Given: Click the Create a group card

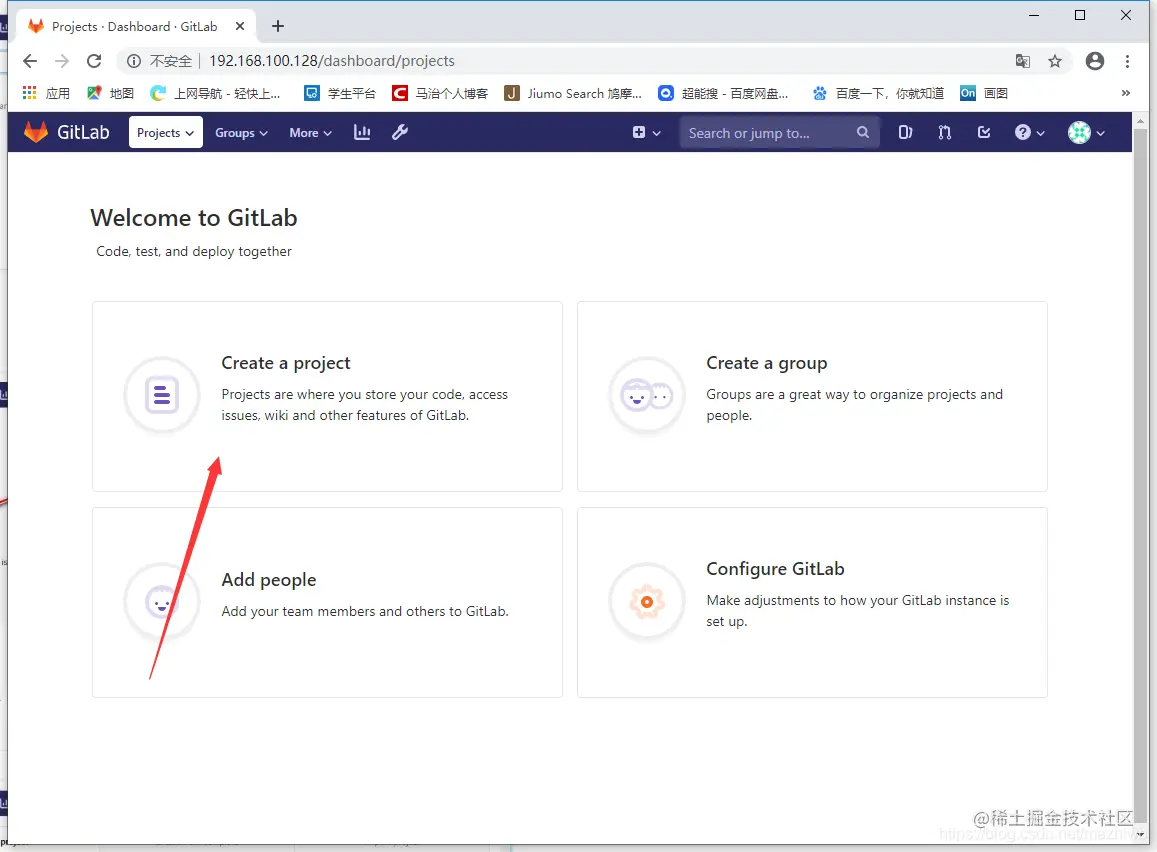Looking at the screenshot, I should (x=812, y=396).
